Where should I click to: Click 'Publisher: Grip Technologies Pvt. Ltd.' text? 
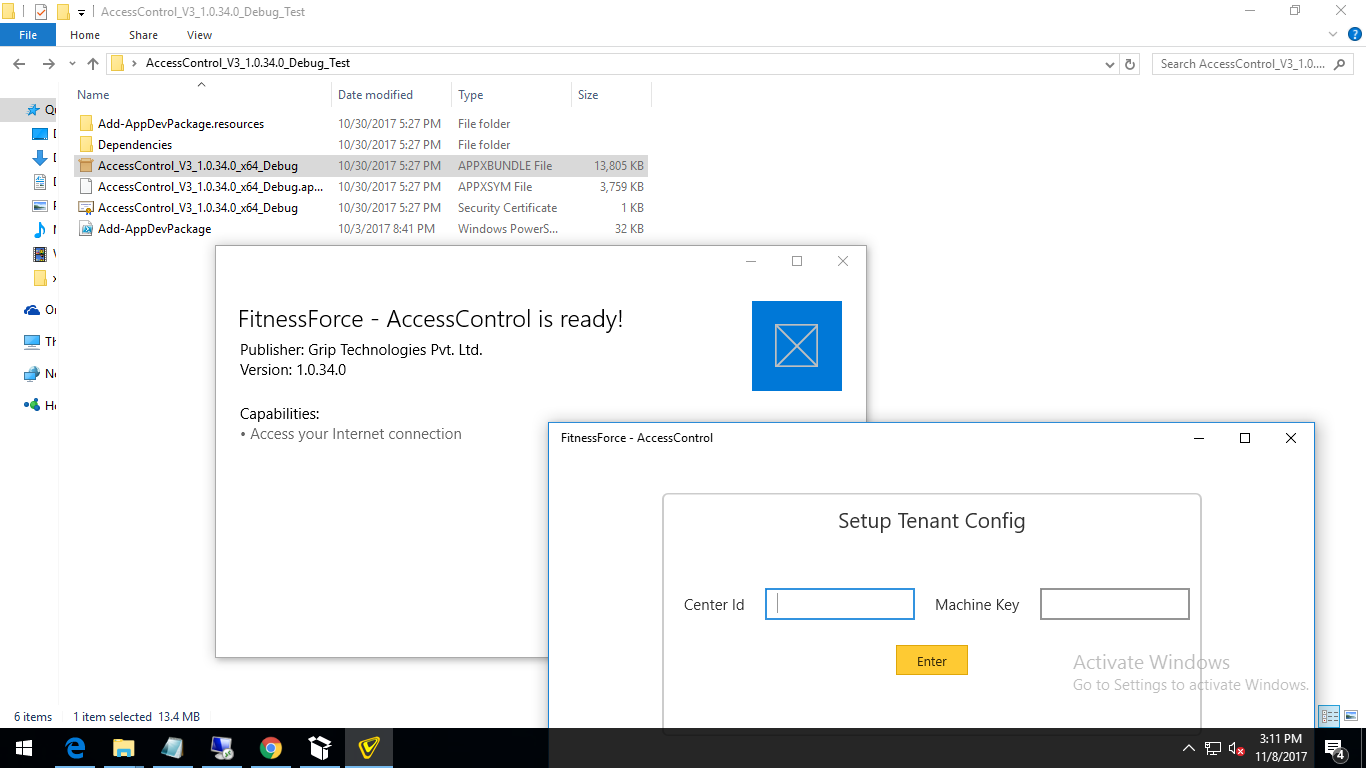[361, 350]
